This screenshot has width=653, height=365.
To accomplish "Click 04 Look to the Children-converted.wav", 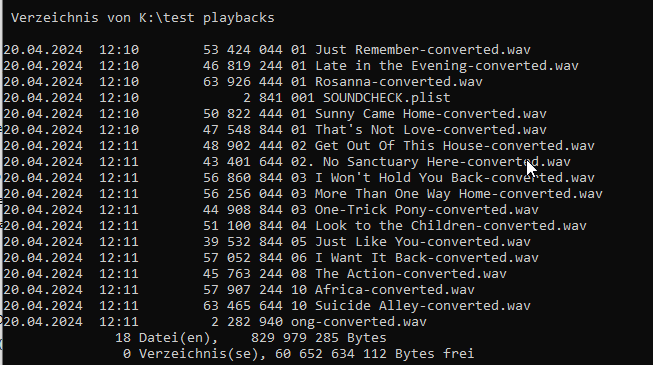I will pos(439,226).
